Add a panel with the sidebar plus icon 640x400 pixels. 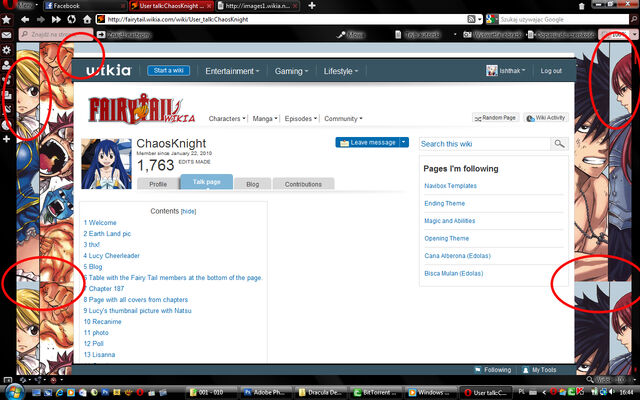[x=7, y=139]
